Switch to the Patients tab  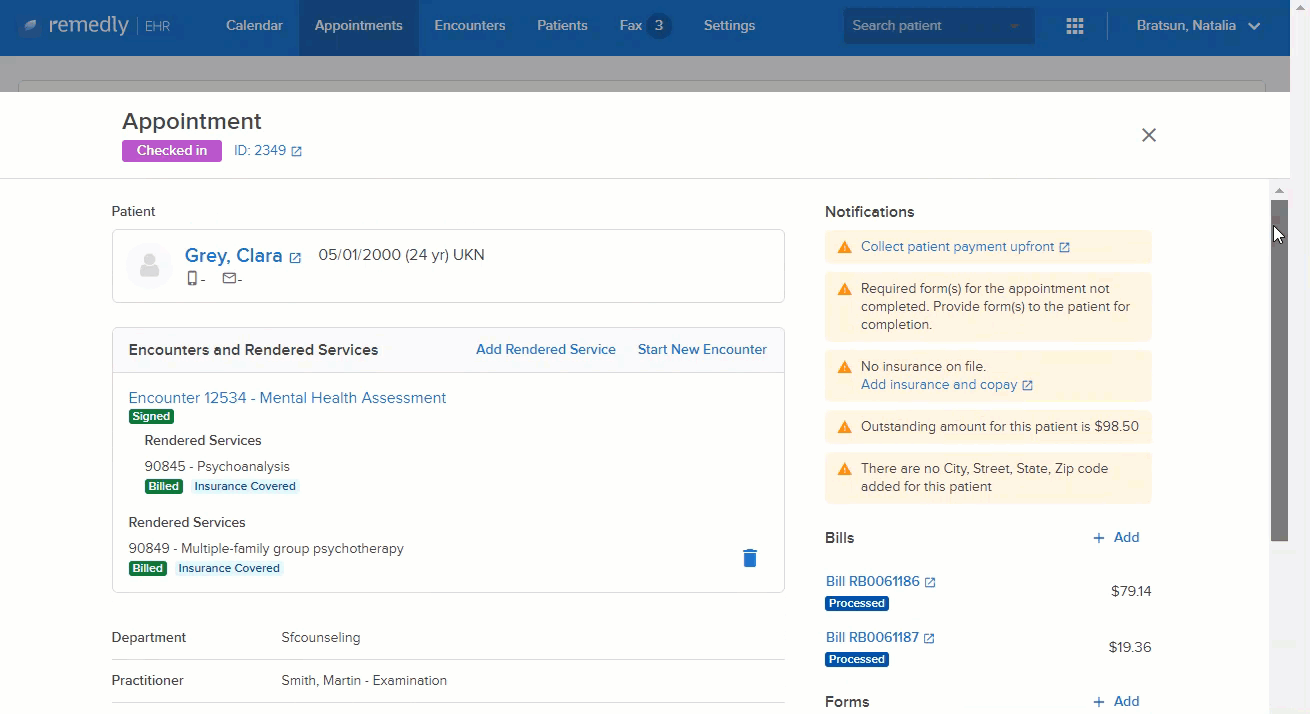click(x=562, y=26)
